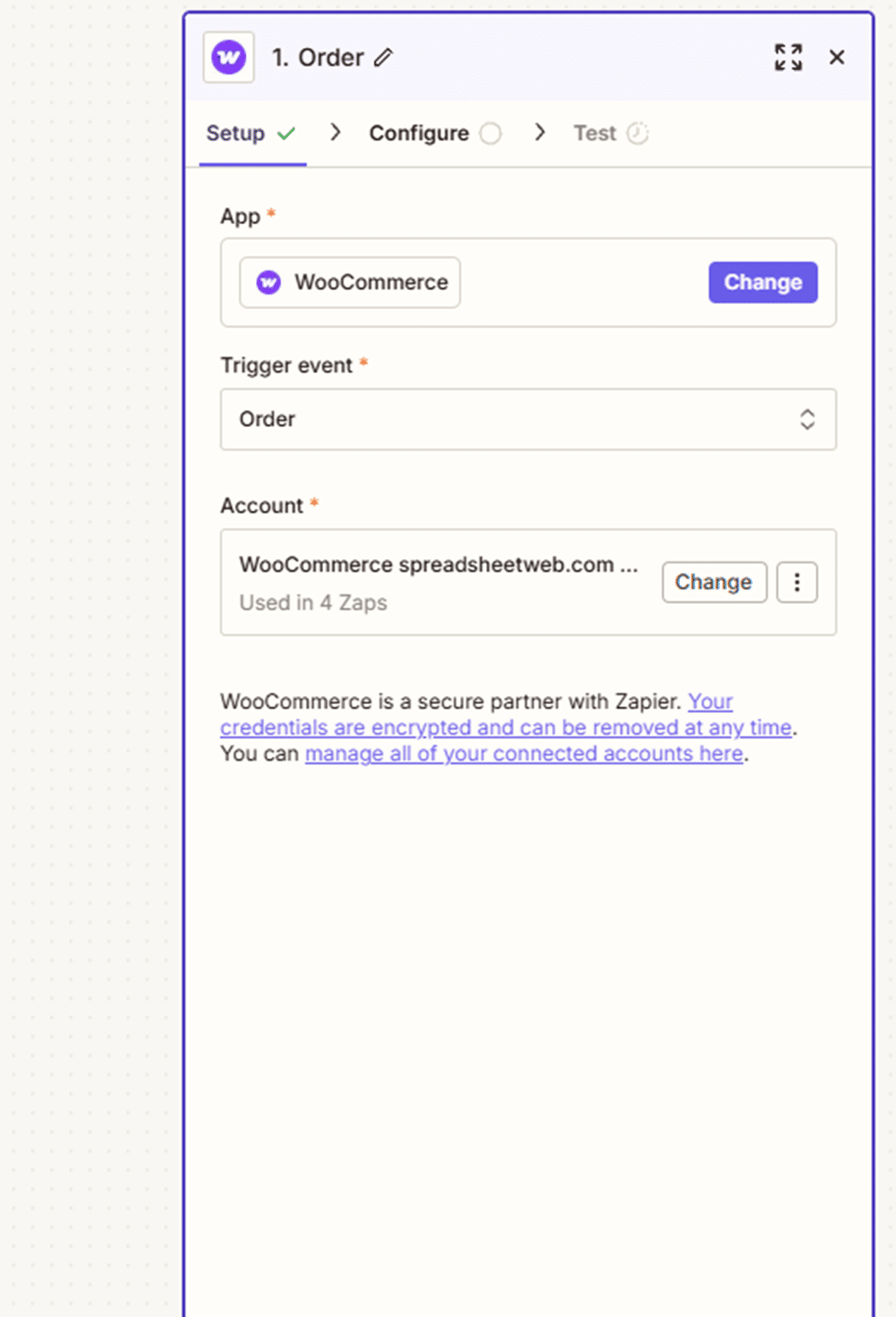Click the chevron between Configure and Test

pyautogui.click(x=540, y=133)
